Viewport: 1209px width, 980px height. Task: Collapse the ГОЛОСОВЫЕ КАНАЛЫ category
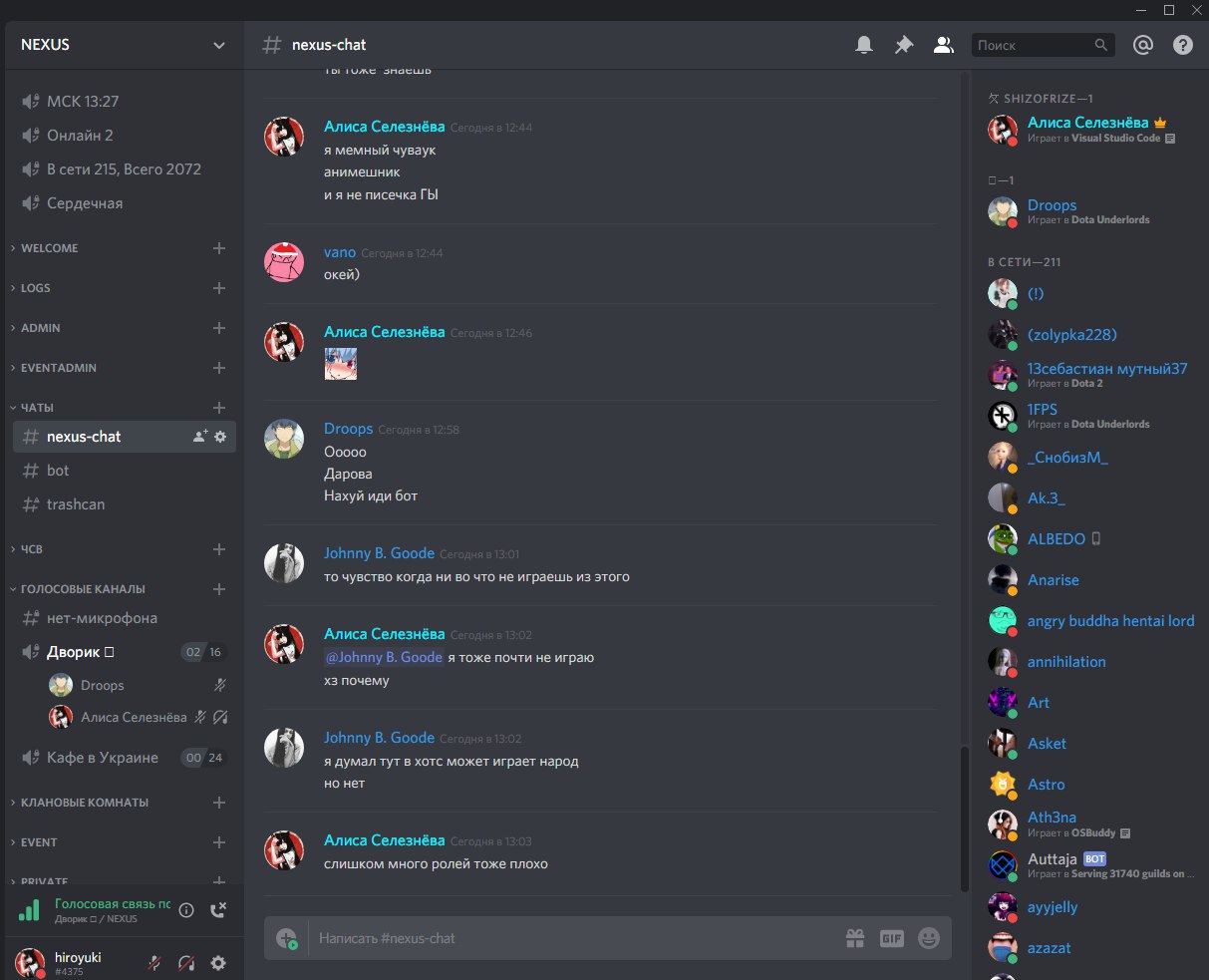(83, 589)
